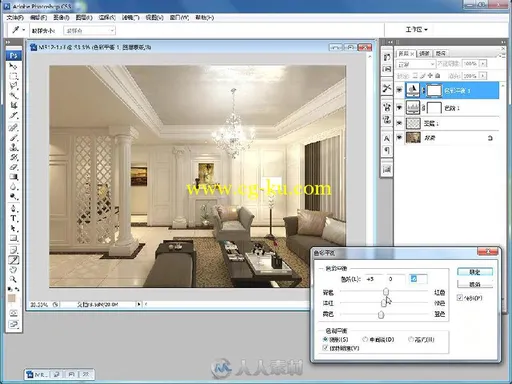
Task: Select the Lasso tool
Action: click(13, 86)
